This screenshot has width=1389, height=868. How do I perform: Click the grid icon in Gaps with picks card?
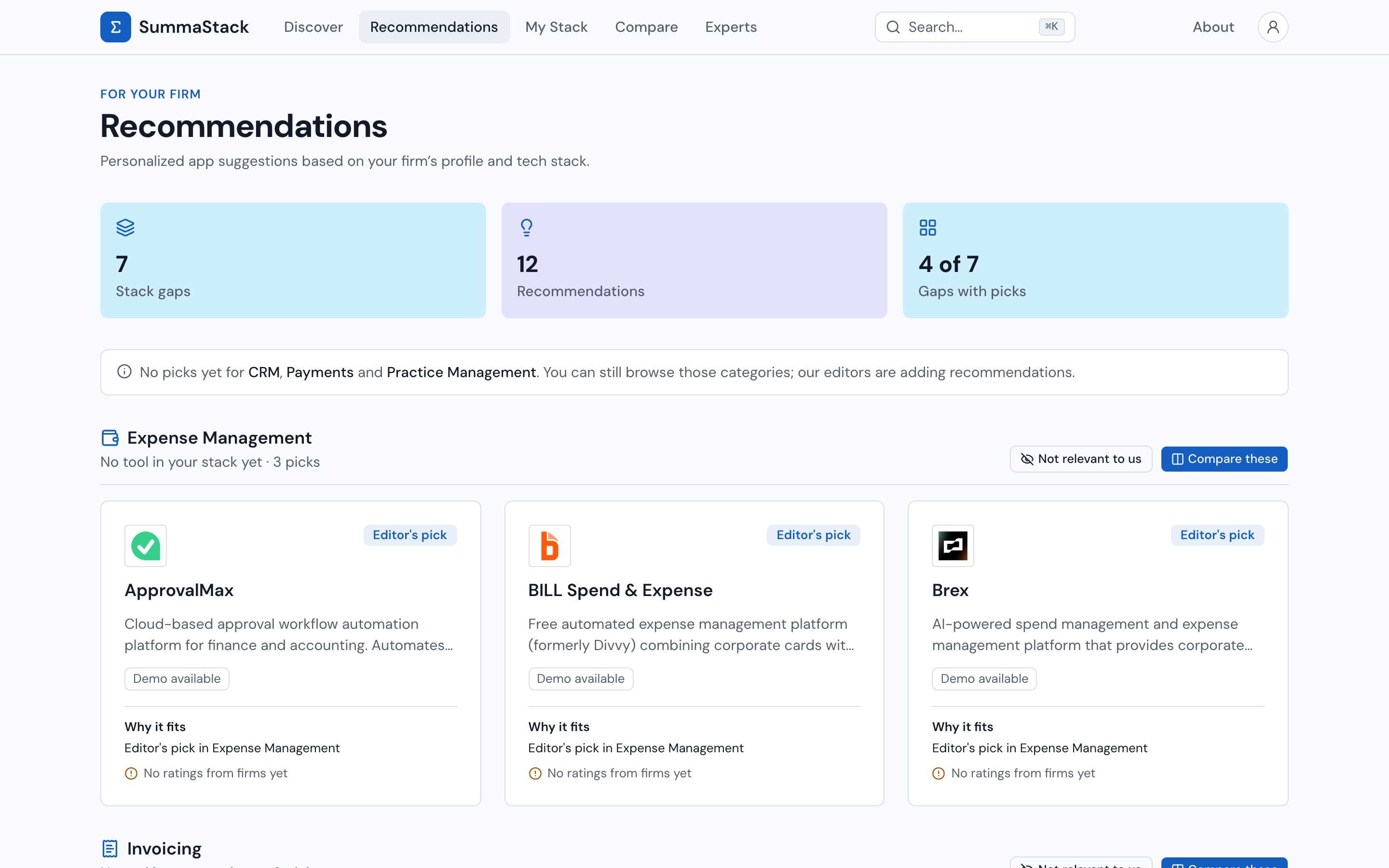pyautogui.click(x=927, y=227)
